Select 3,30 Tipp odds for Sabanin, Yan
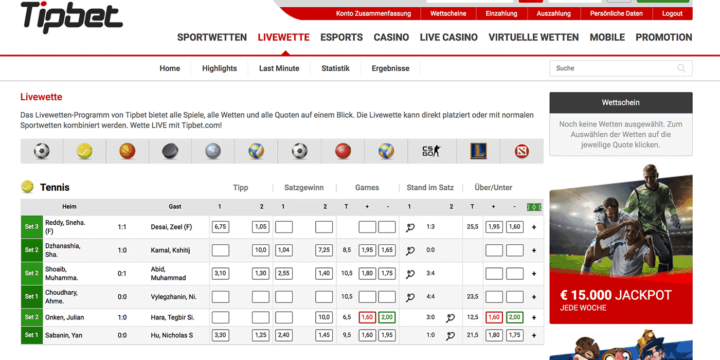The image size is (720, 360). tap(220, 336)
